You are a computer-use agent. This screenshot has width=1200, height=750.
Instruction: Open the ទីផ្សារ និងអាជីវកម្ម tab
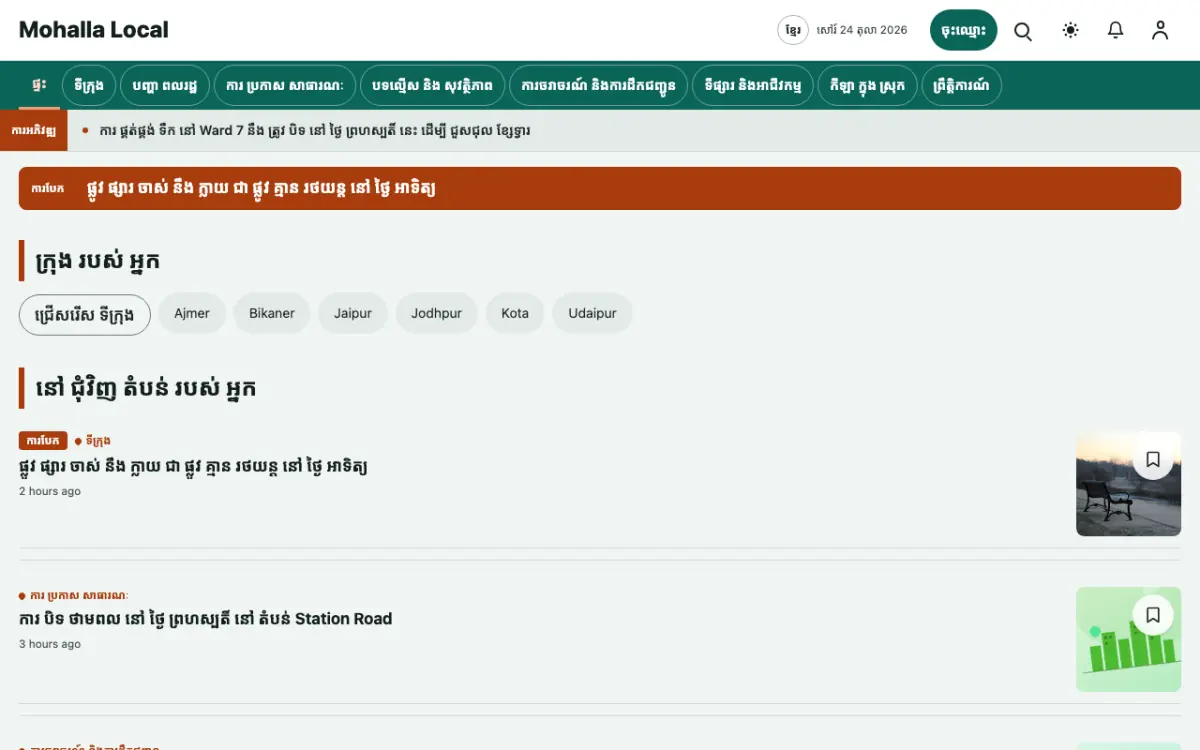click(x=753, y=85)
